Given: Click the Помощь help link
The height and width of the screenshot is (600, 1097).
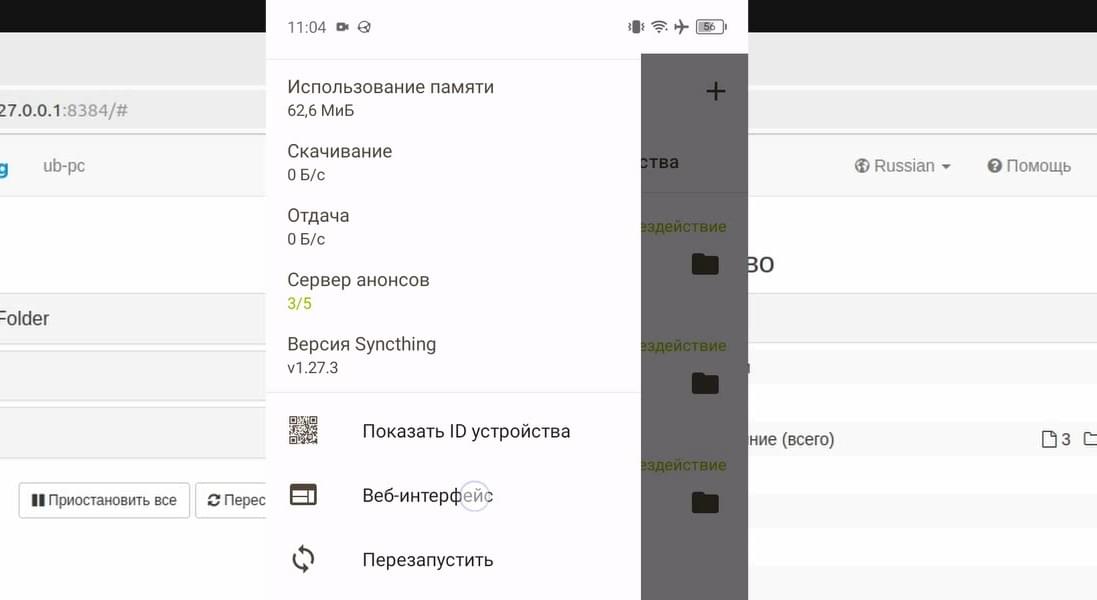Looking at the screenshot, I should 1029,166.
